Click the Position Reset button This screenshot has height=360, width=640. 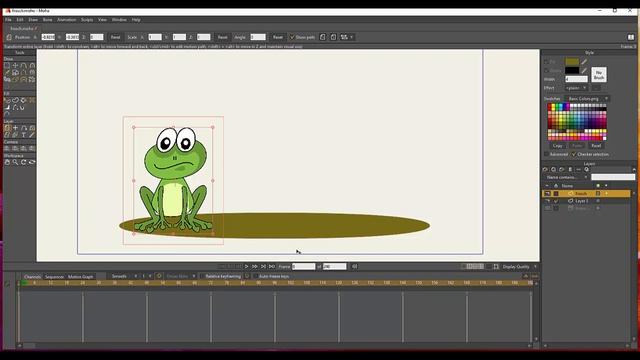point(116,37)
